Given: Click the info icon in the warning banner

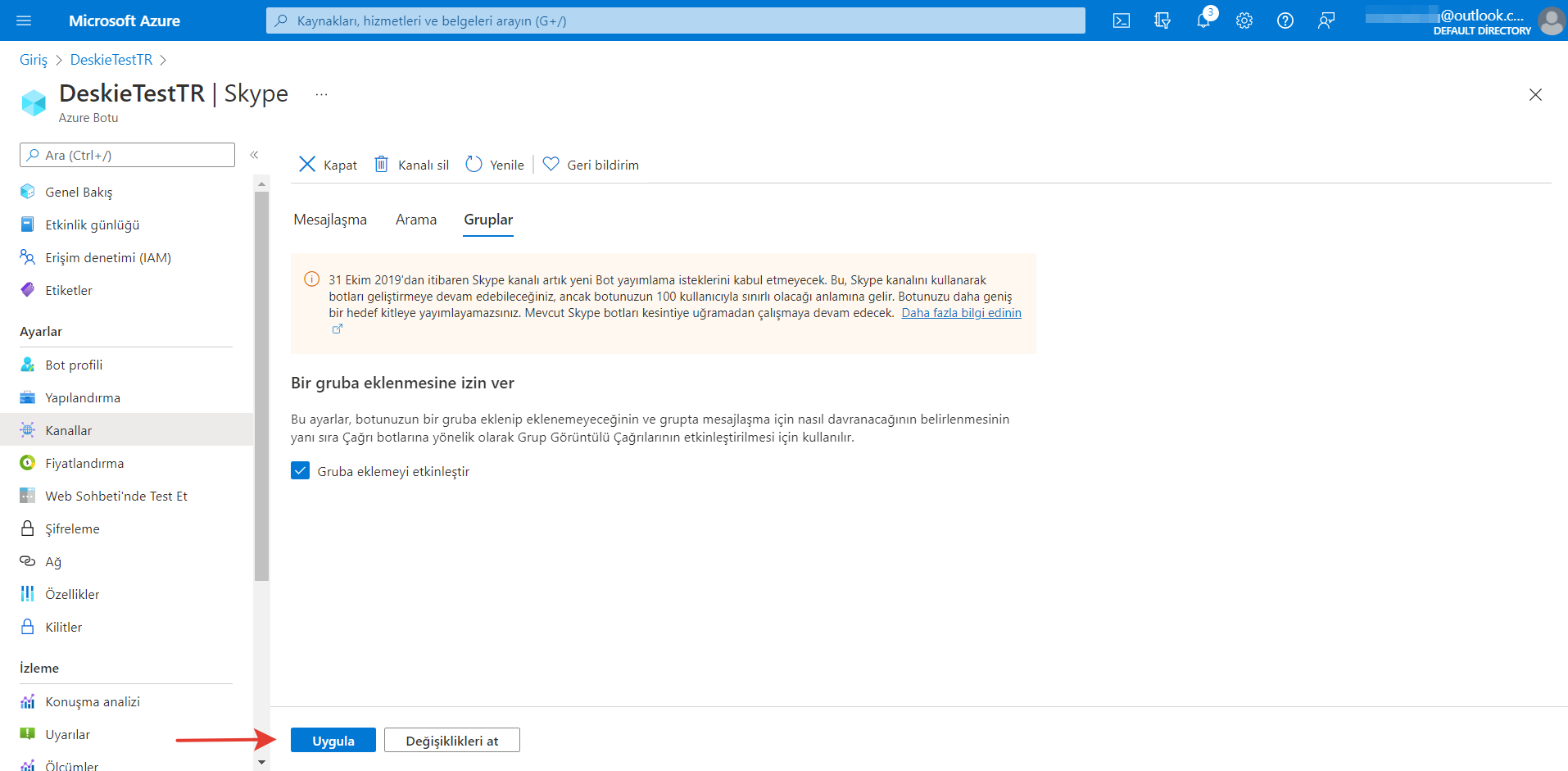Looking at the screenshot, I should click(x=311, y=279).
